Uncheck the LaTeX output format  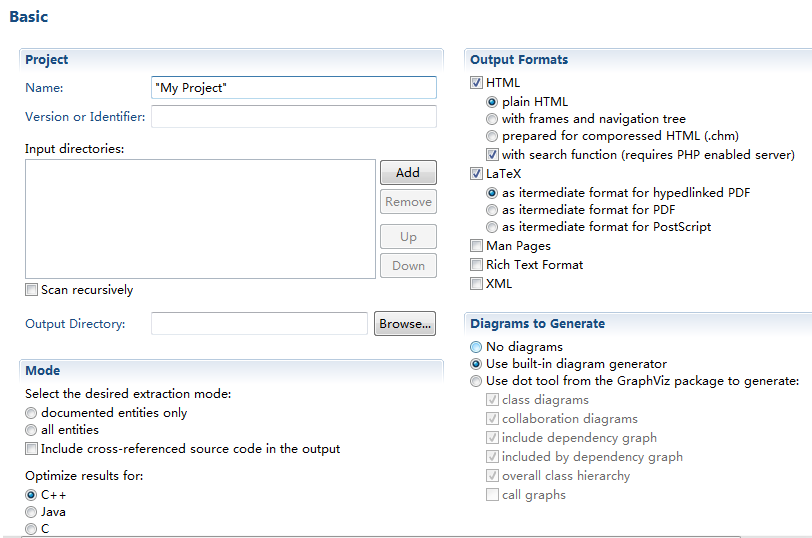coord(476,173)
